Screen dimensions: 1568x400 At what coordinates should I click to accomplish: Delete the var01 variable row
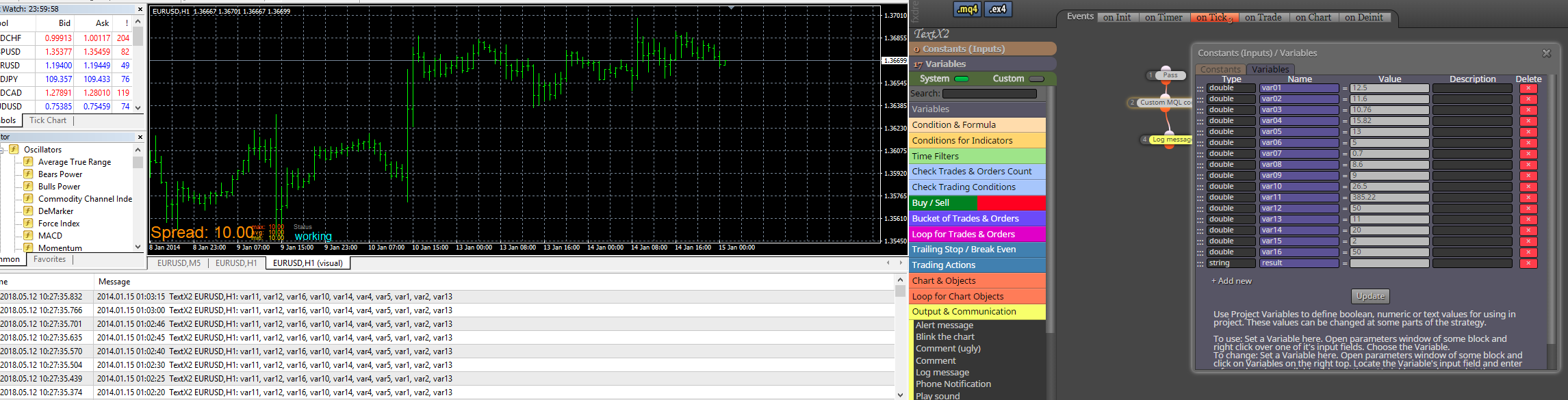point(1528,88)
